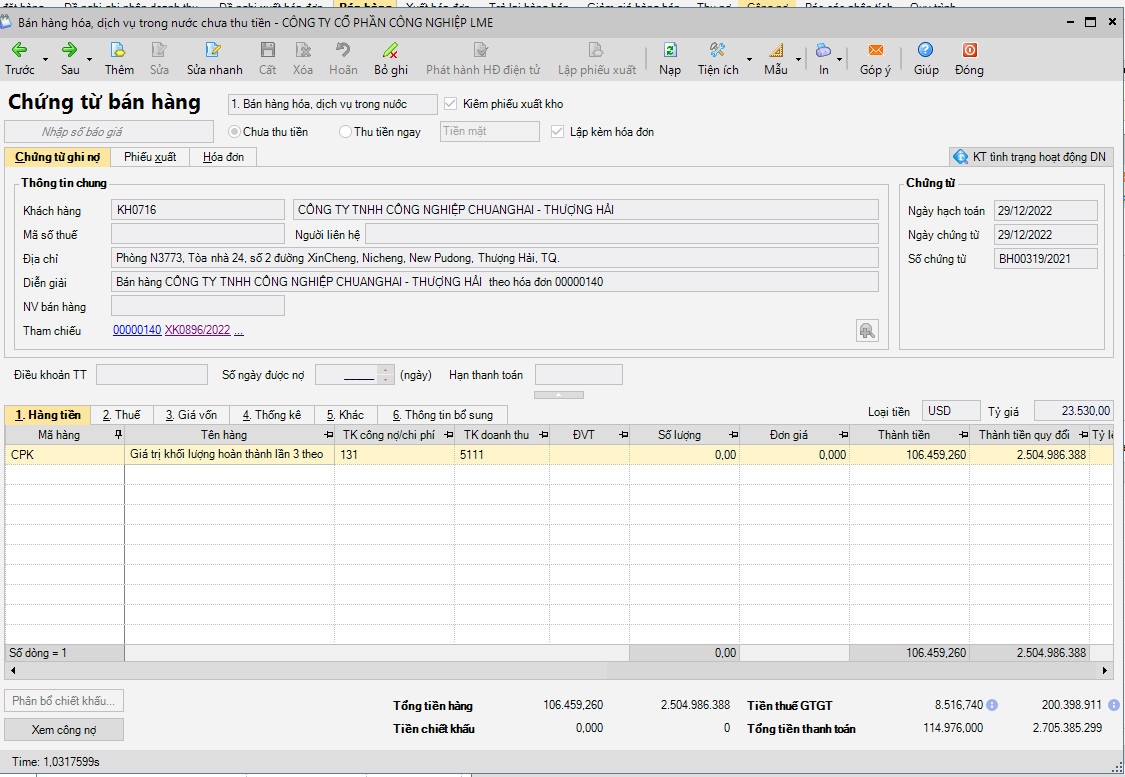
Task: Open the Tiện ích tools icon
Action: click(717, 50)
